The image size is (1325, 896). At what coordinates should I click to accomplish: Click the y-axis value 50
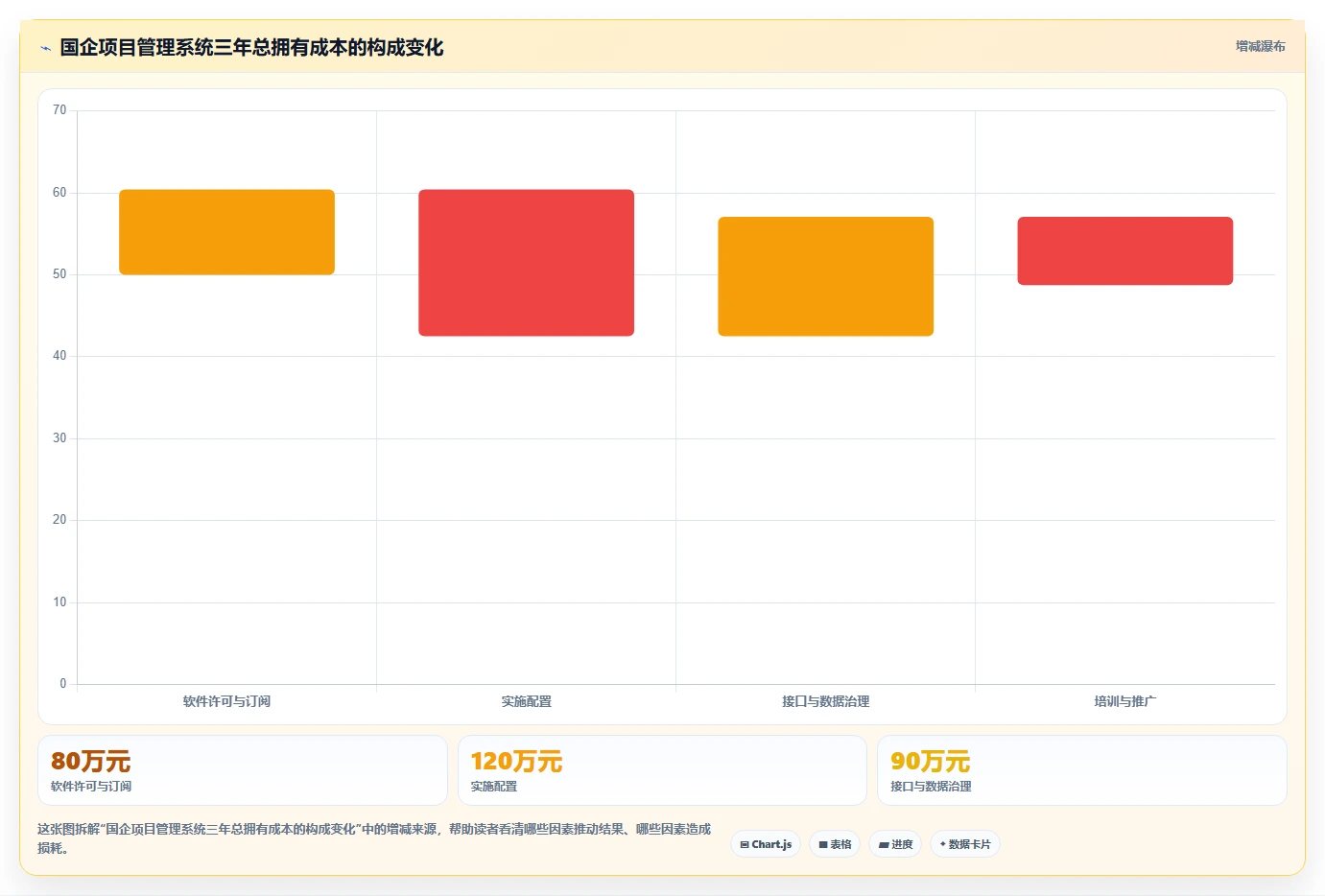(59, 274)
